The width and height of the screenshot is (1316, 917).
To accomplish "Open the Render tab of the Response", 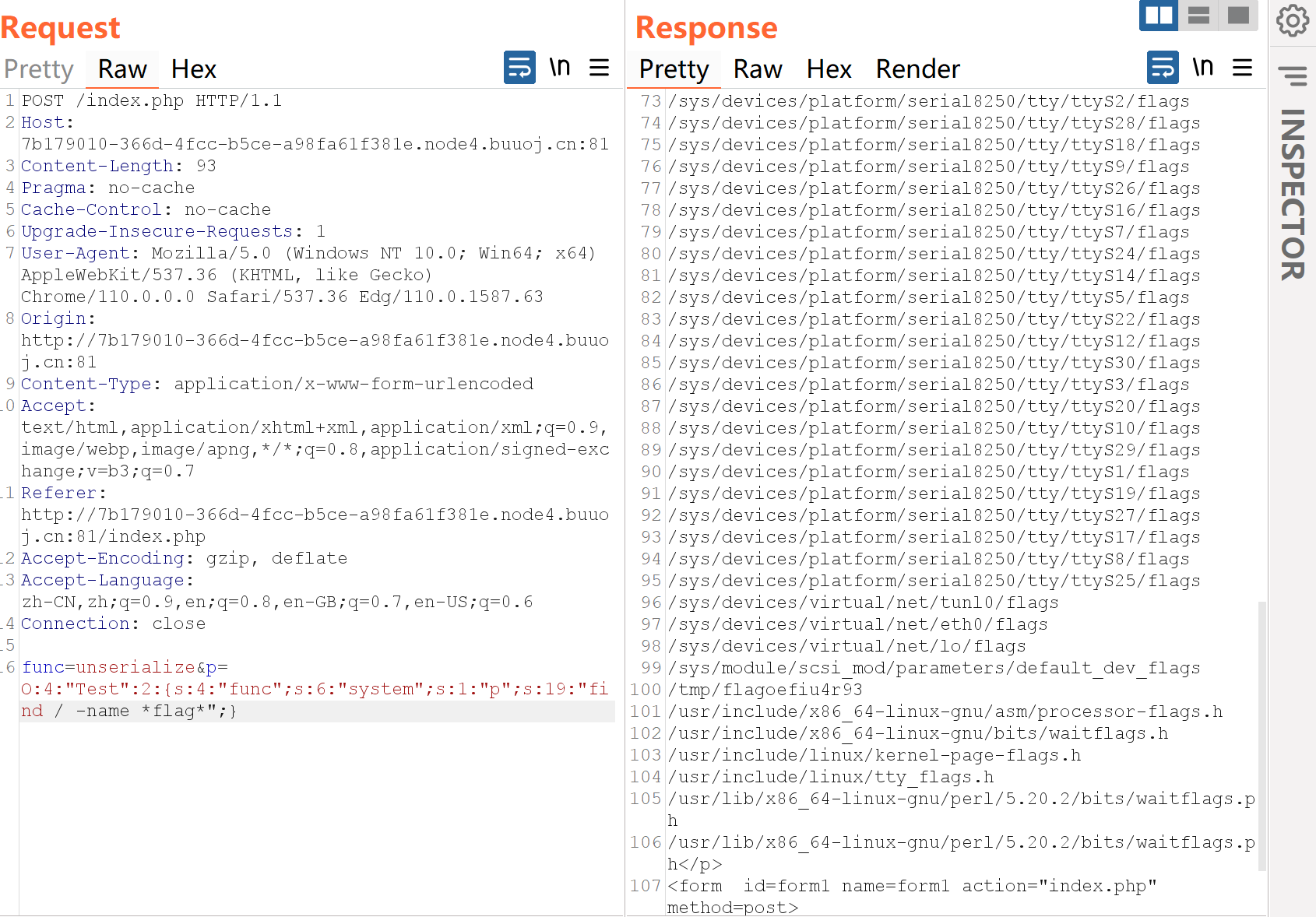I will tap(917, 69).
